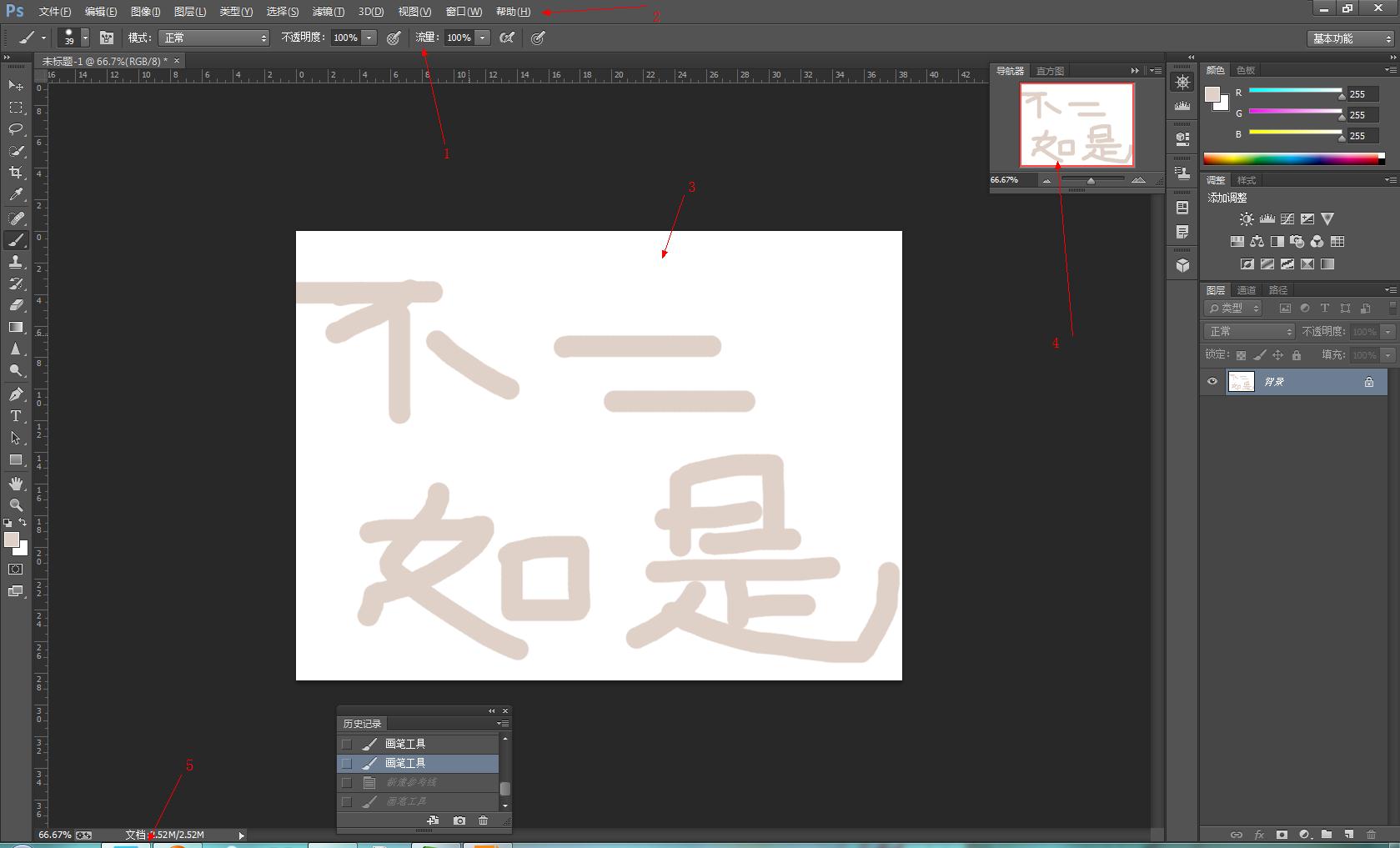This screenshot has width=1400, height=848.
Task: Open the Brush panel toggle icon
Action: click(107, 38)
